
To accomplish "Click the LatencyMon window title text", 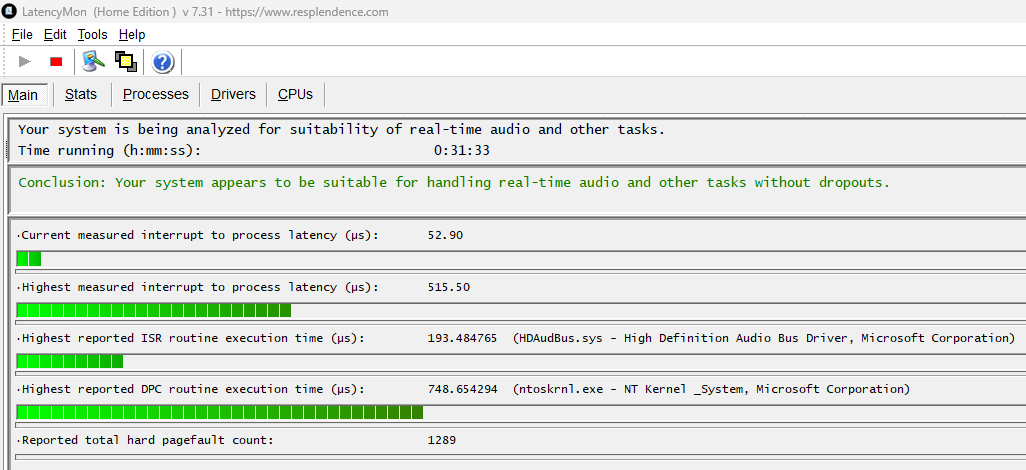I will pyautogui.click(x=205, y=12).
